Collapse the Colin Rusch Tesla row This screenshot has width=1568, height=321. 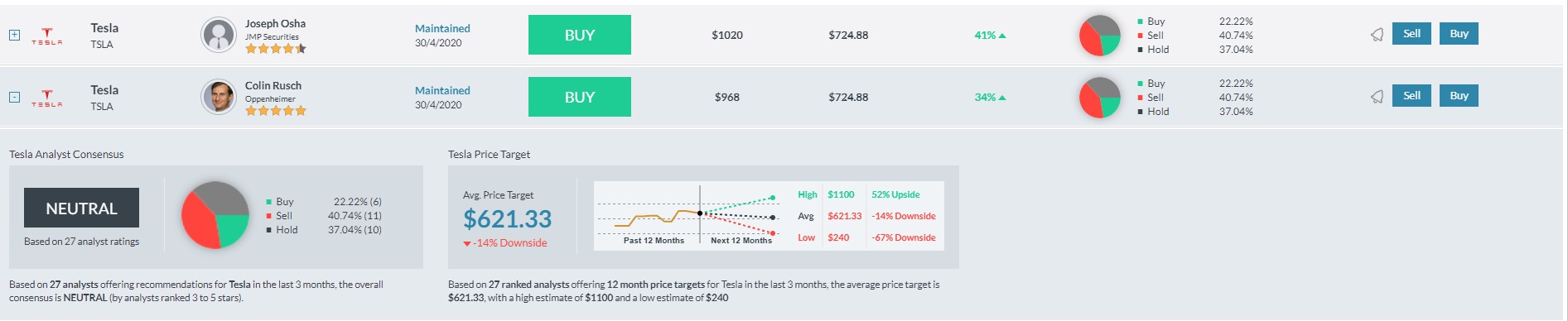(14, 97)
